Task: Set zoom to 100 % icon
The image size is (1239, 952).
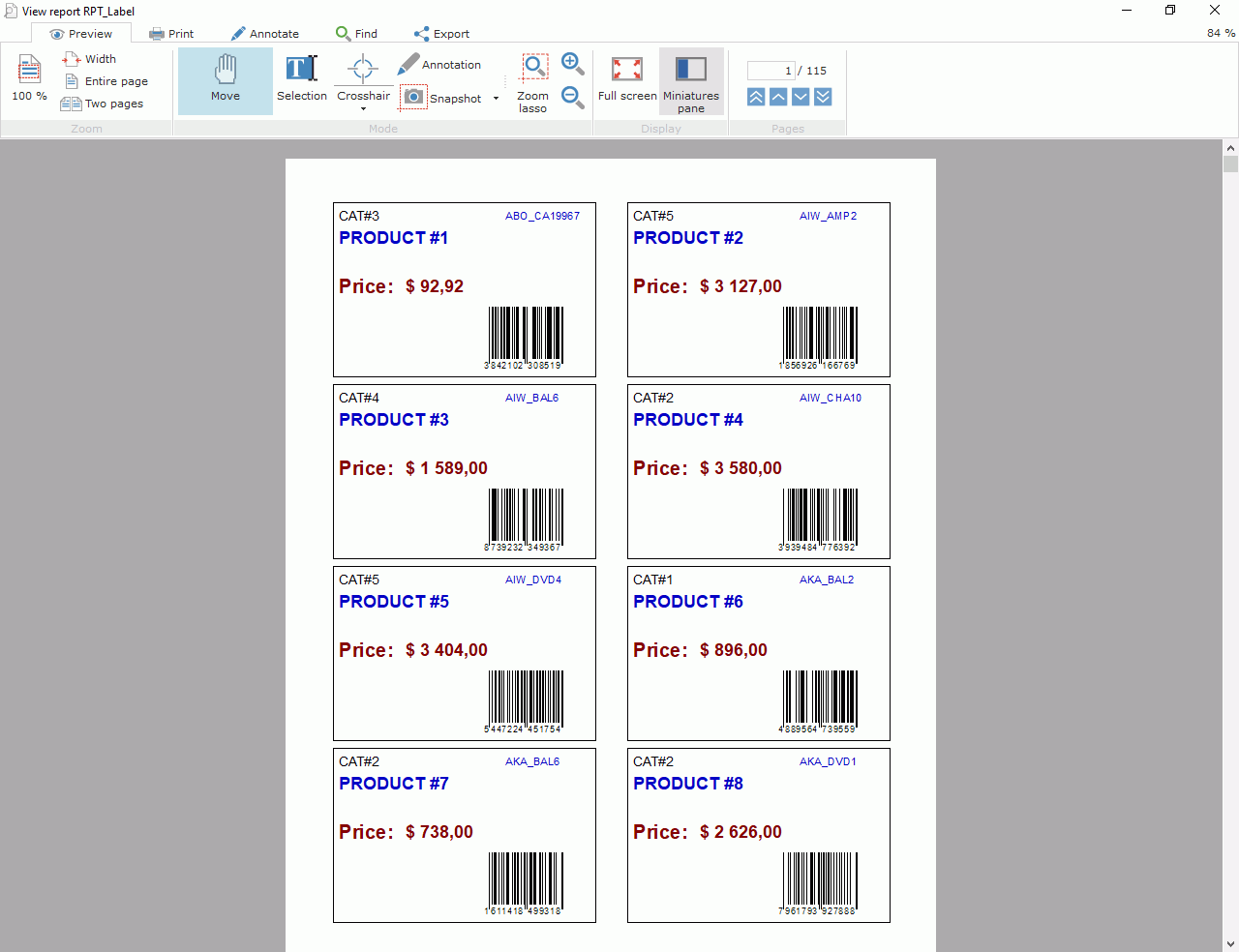Action: click(29, 78)
